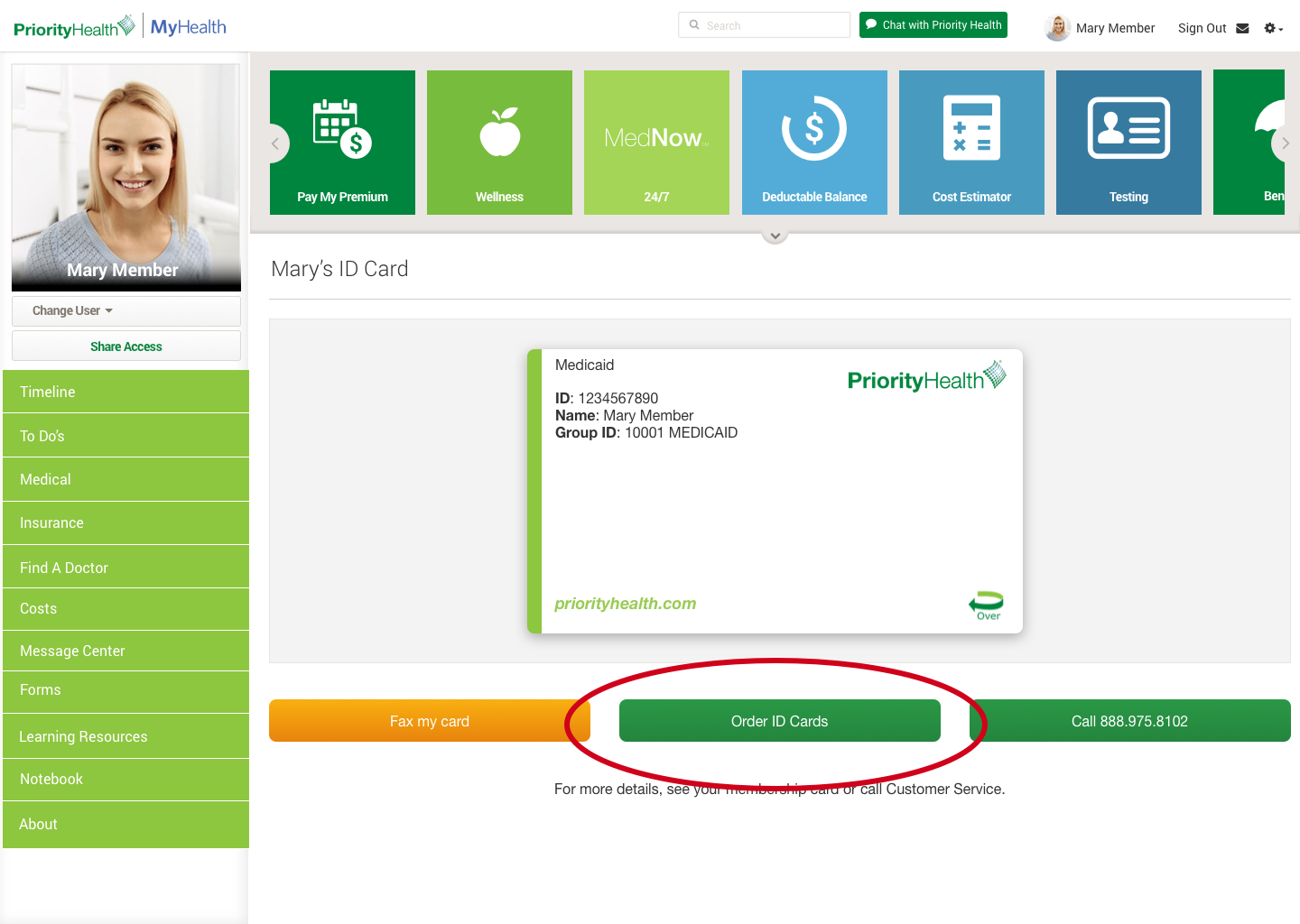Open To Do's in the sidebar
The height and width of the screenshot is (924, 1300).
coord(126,436)
